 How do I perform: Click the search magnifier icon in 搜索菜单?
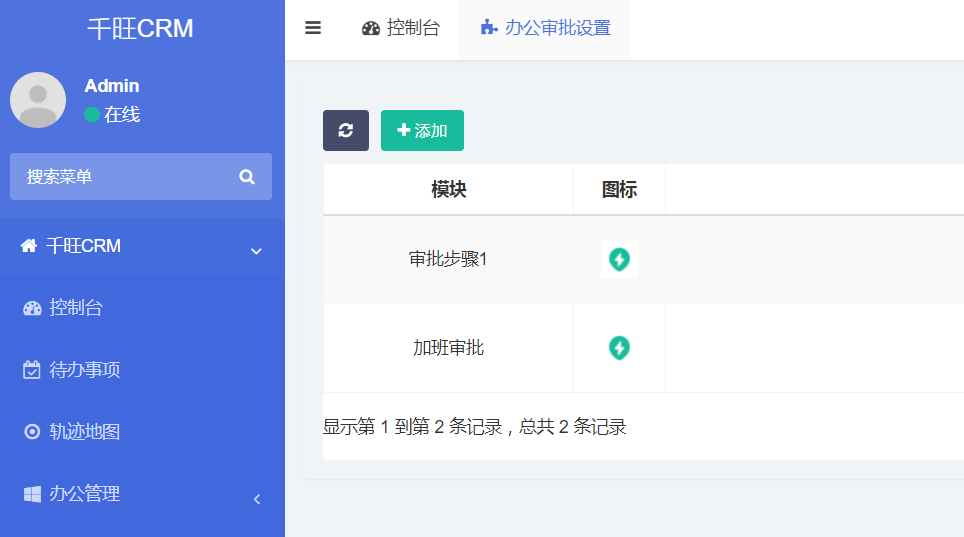click(x=247, y=177)
